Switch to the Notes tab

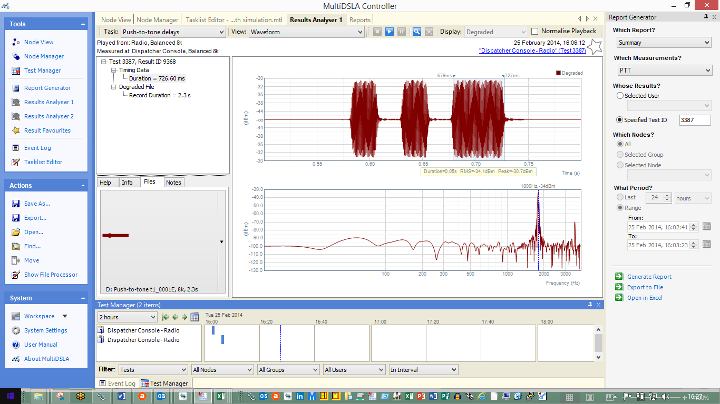pos(173,182)
